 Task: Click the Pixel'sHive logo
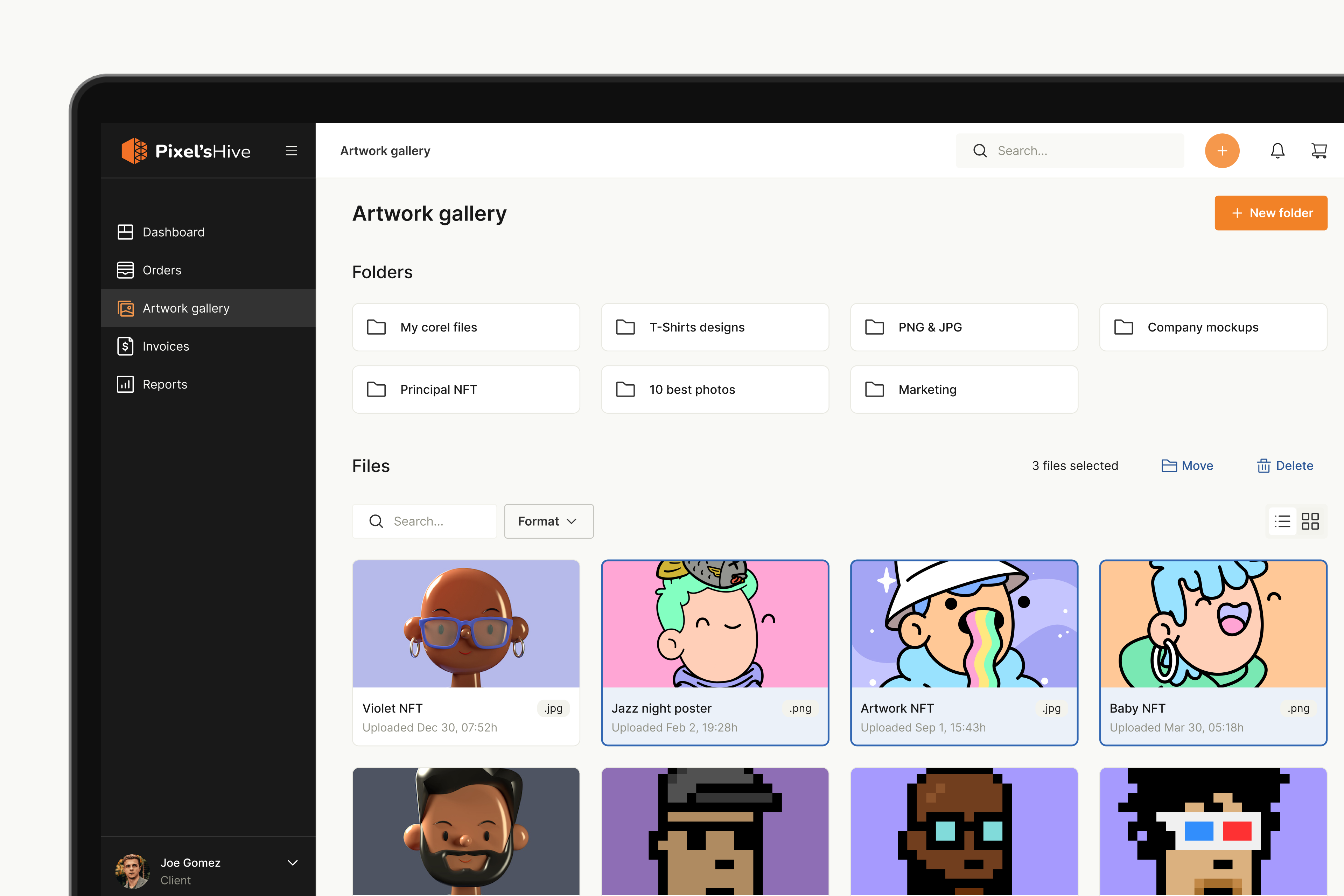[186, 151]
